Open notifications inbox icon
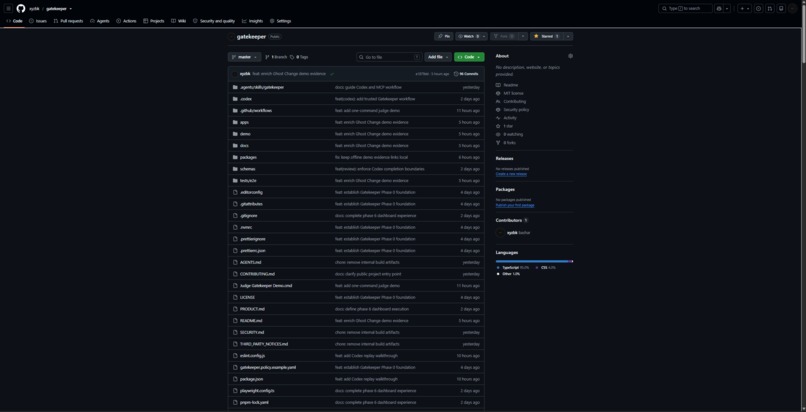Screen dimensions: 806x412 (781, 8)
